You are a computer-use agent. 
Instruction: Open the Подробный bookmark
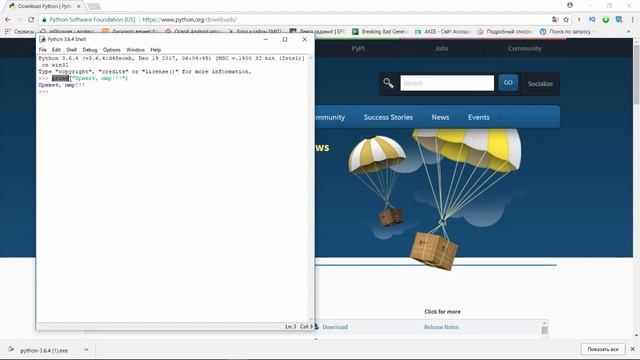[504, 31]
